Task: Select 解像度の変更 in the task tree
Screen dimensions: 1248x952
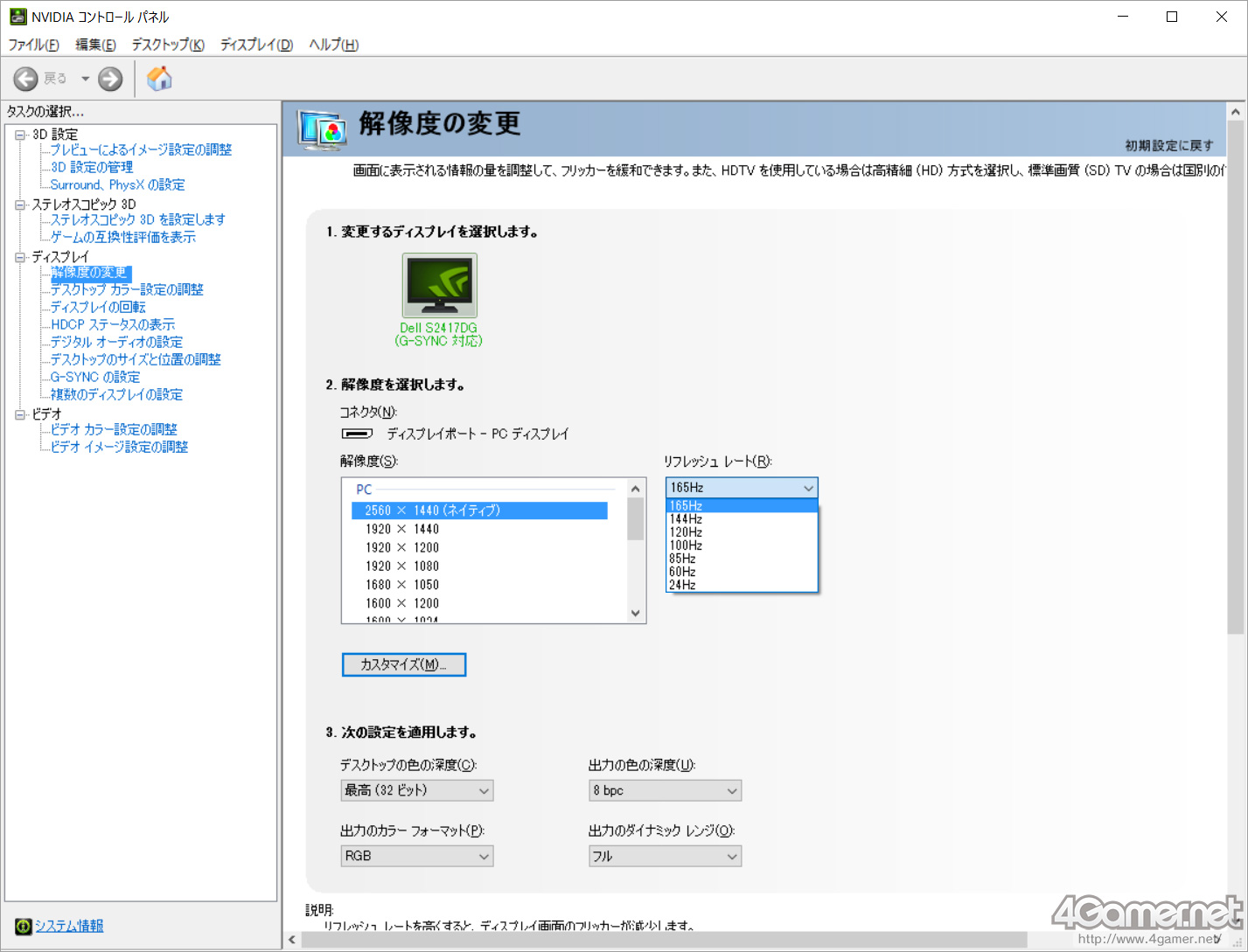Action: (89, 272)
